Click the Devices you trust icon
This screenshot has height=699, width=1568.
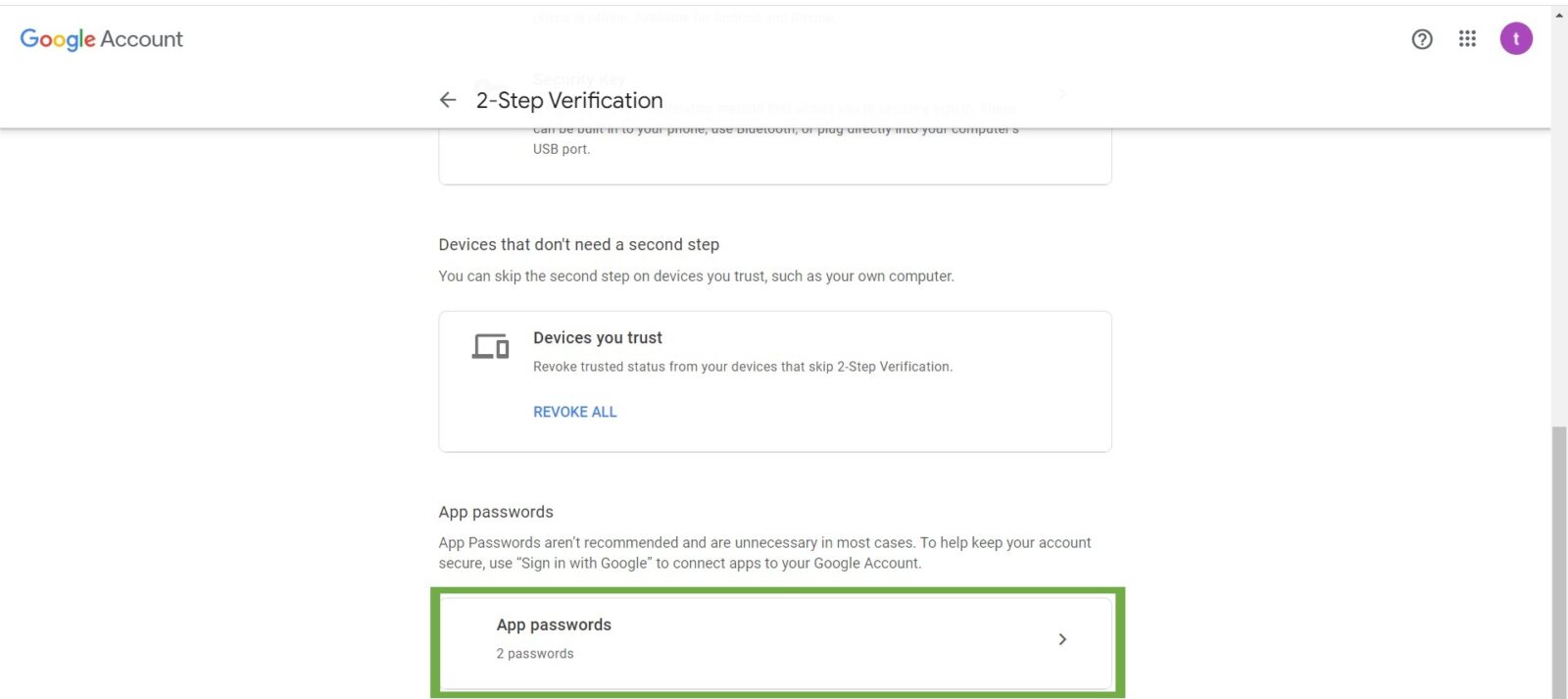(490, 347)
